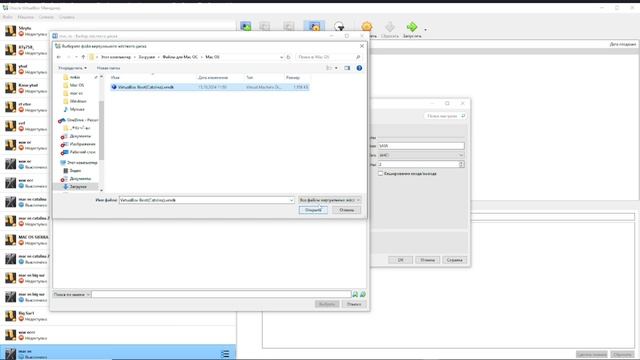Select Загрузки in the dialog sidebar
This screenshot has height=360, width=640.
75,187
